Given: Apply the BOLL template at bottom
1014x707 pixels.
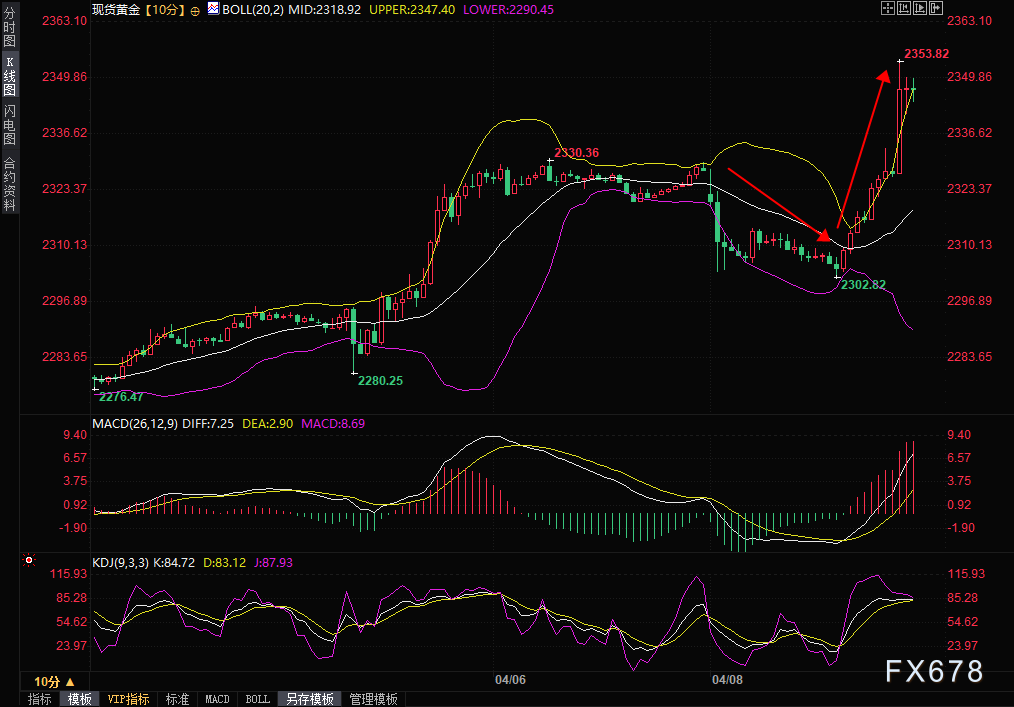Looking at the screenshot, I should [x=257, y=699].
